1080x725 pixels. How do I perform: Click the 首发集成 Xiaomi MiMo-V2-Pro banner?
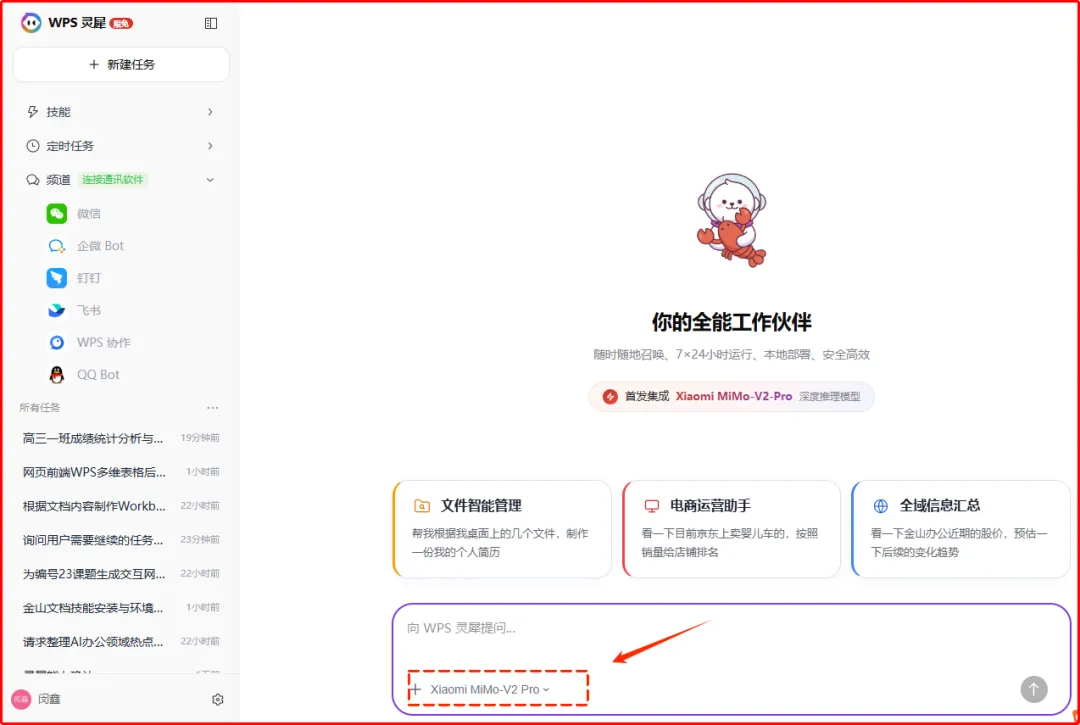[731, 397]
